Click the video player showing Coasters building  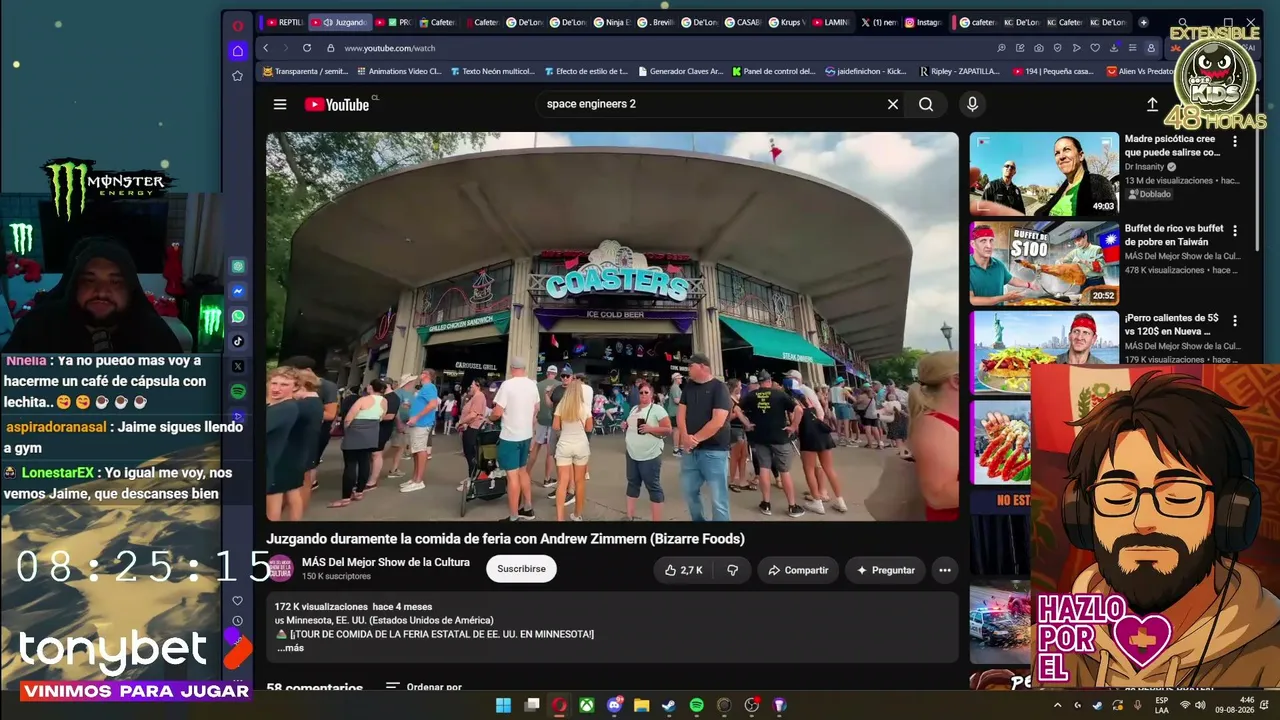(612, 326)
